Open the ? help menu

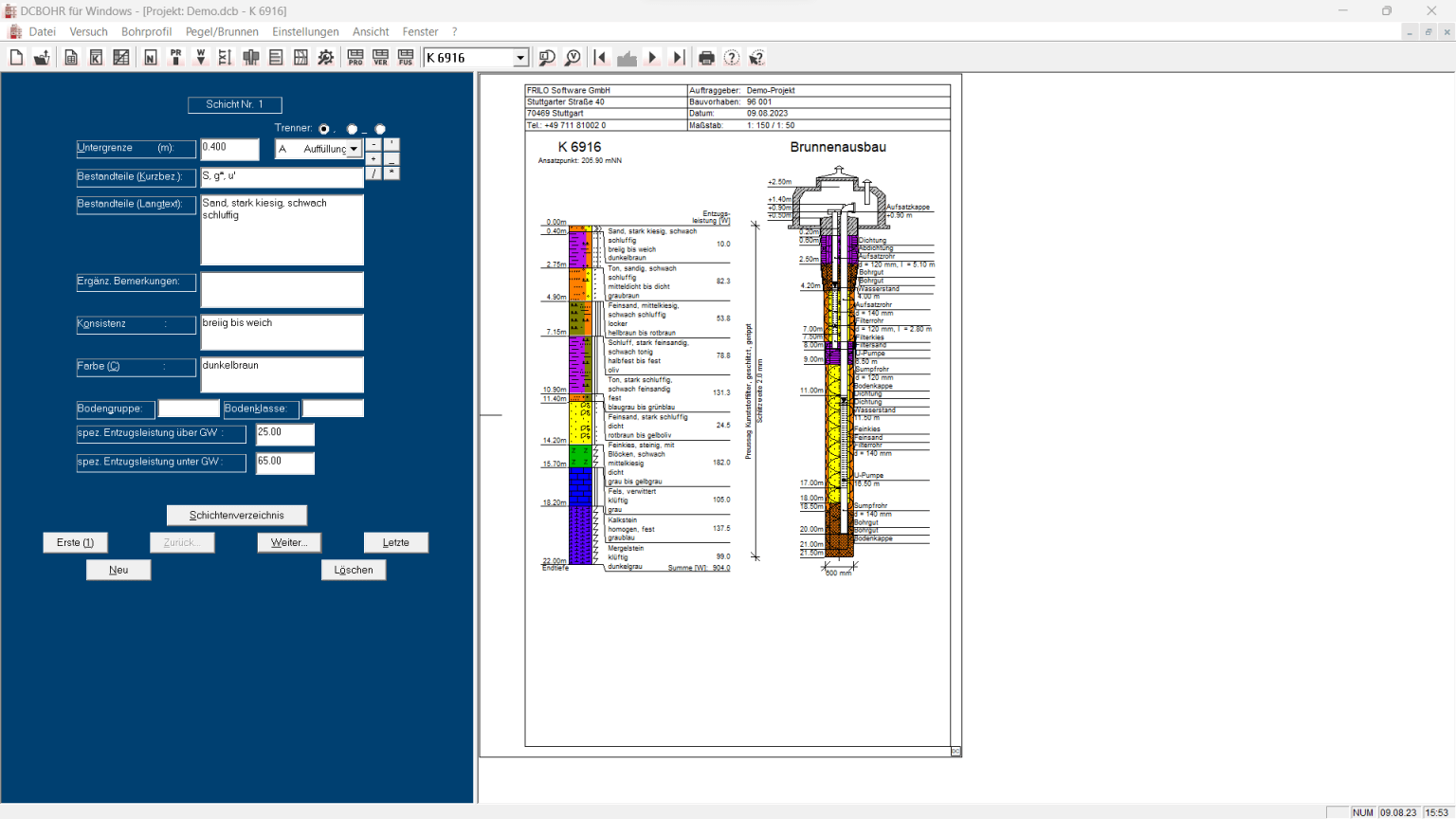coord(454,32)
